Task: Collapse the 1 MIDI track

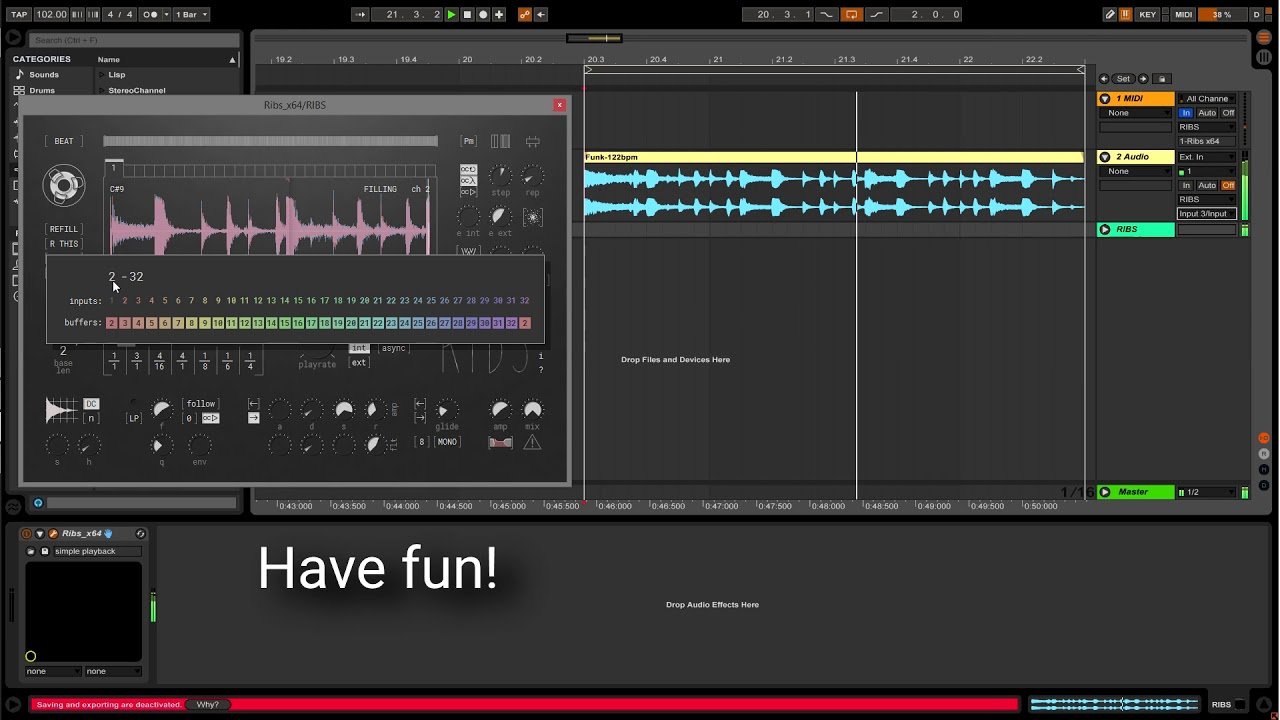Action: click(1105, 99)
